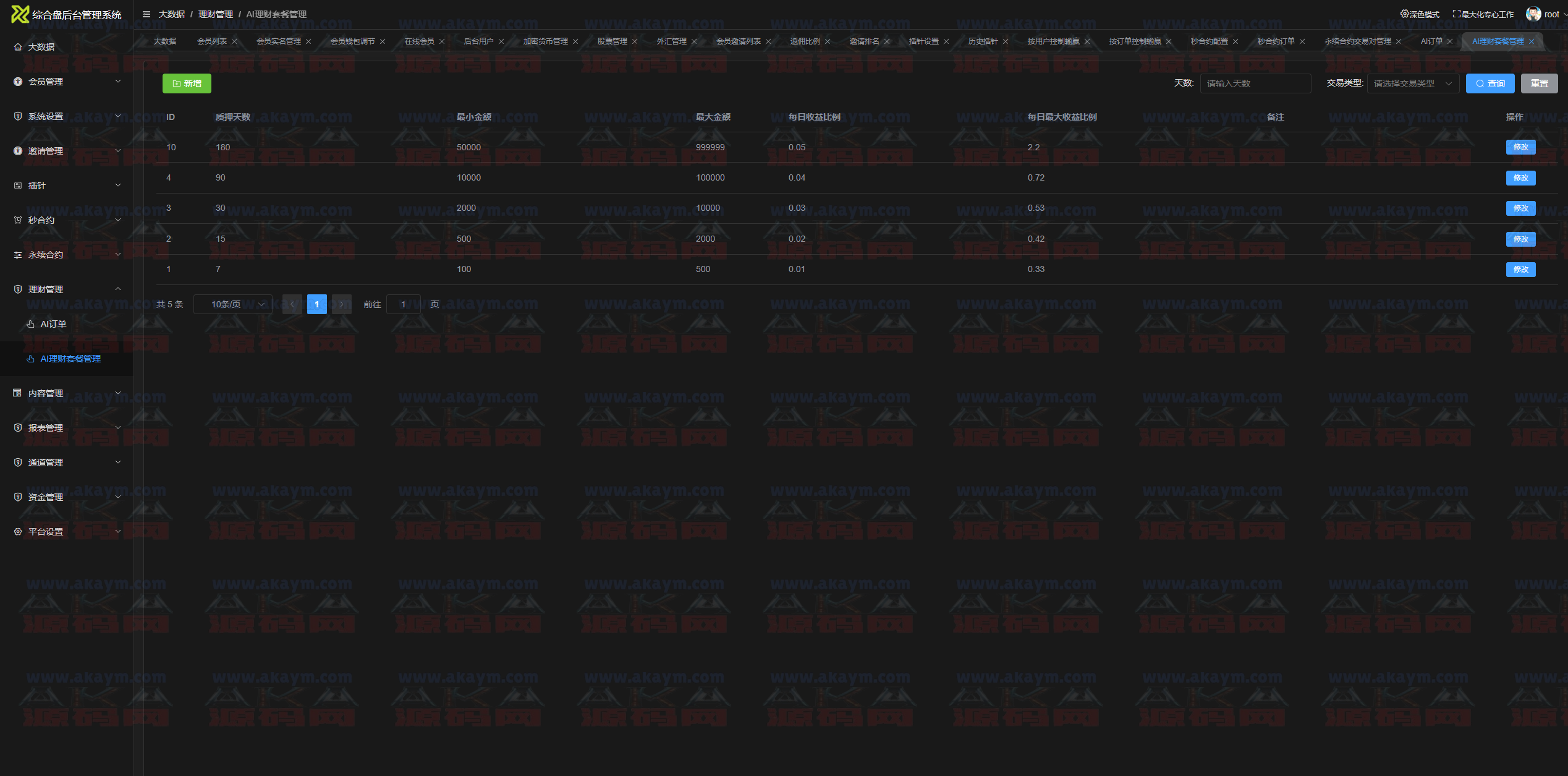Click the 大数据 home icon in the sidebar
The image size is (1568, 776).
coord(18,47)
